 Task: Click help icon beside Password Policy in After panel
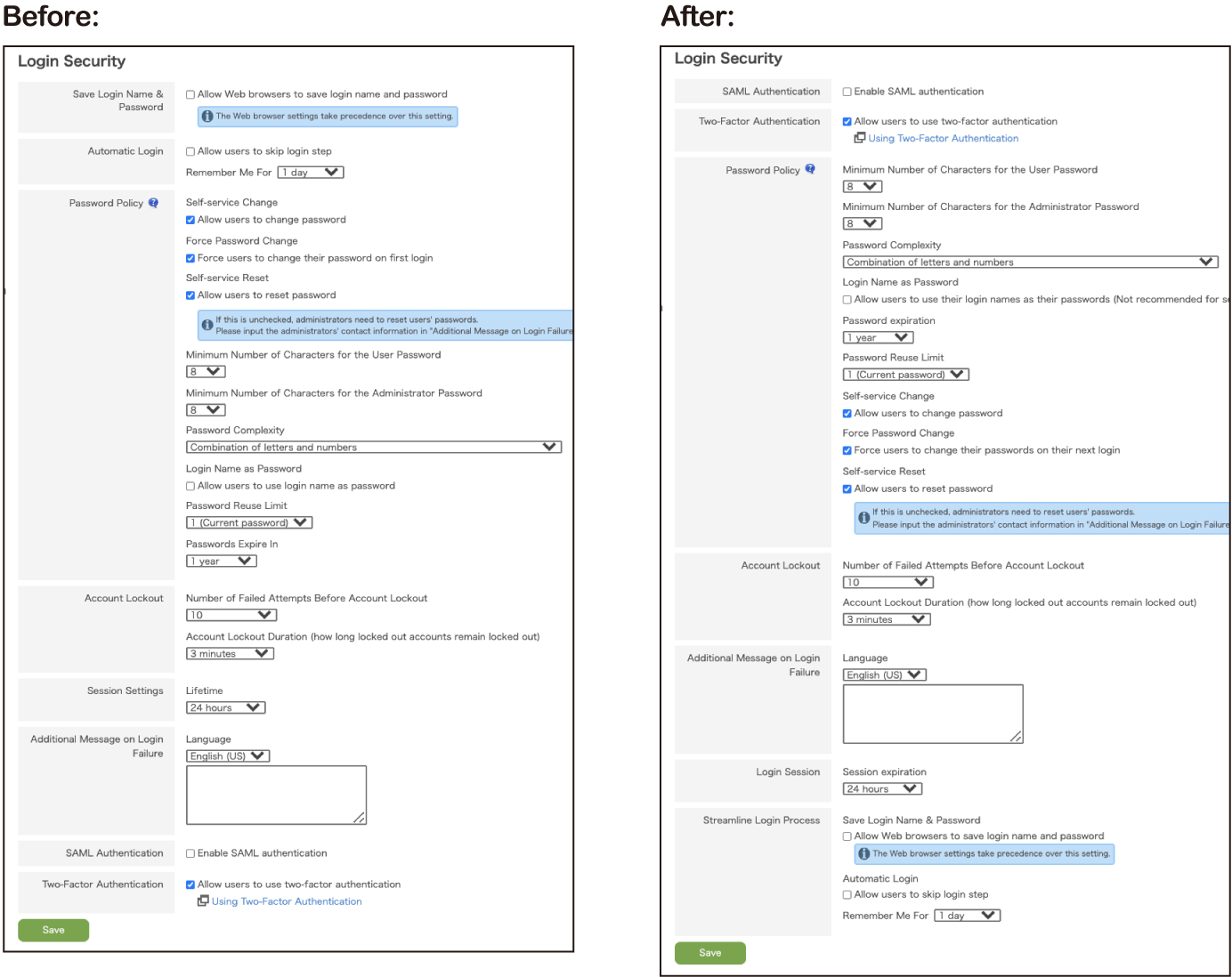coord(810,169)
